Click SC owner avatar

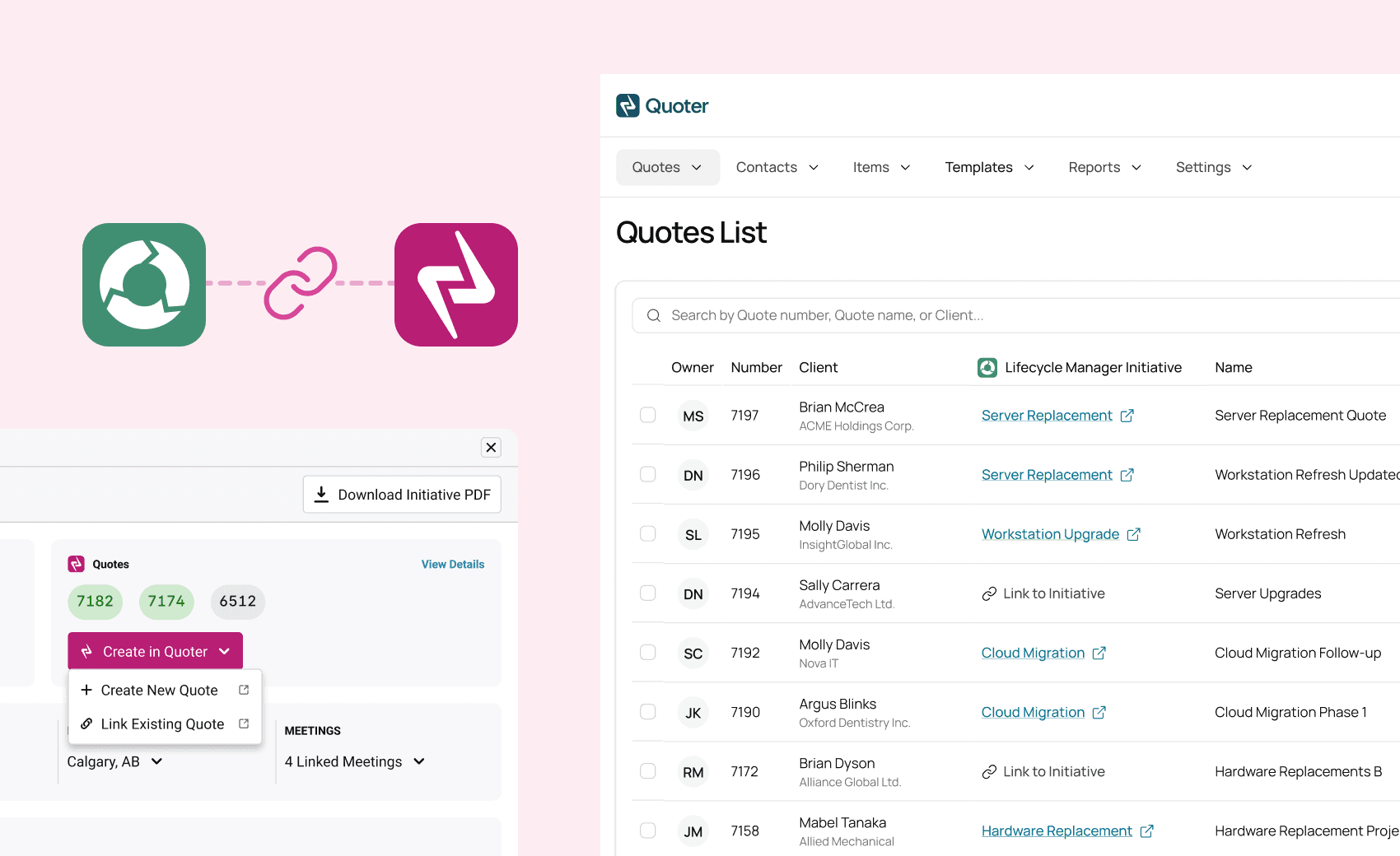click(693, 653)
